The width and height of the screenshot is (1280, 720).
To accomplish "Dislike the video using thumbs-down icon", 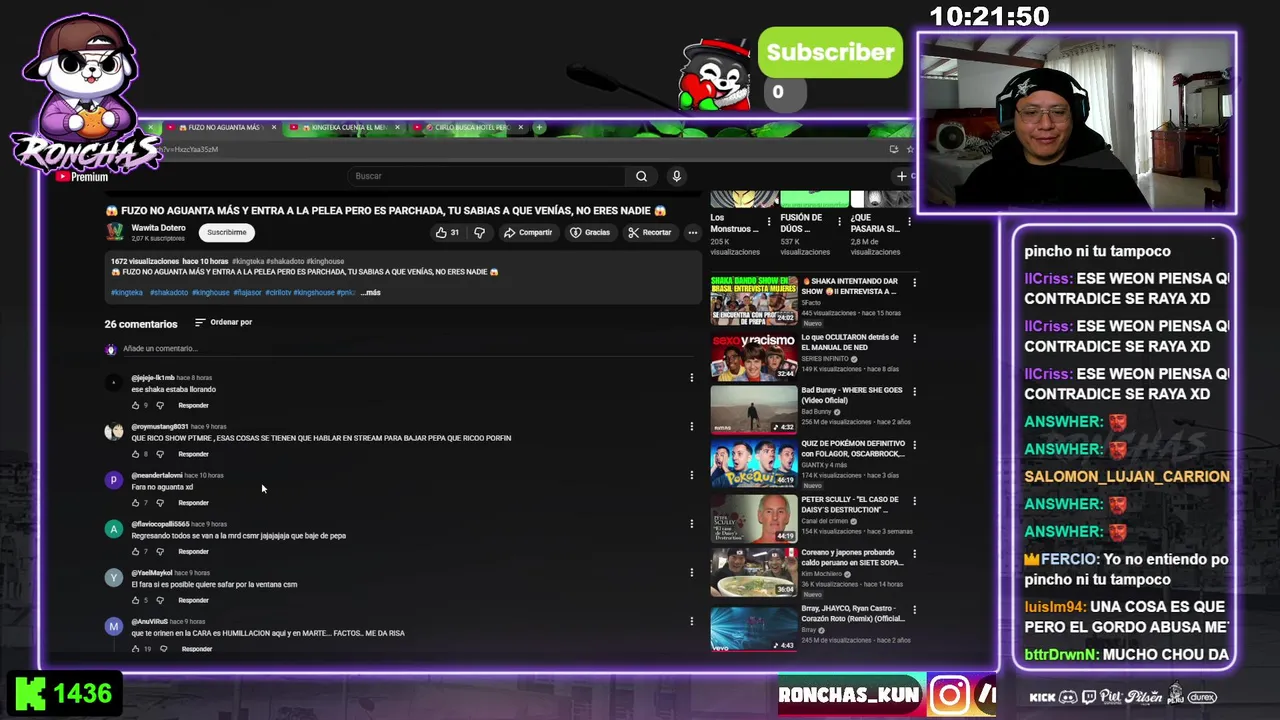I will (479, 232).
